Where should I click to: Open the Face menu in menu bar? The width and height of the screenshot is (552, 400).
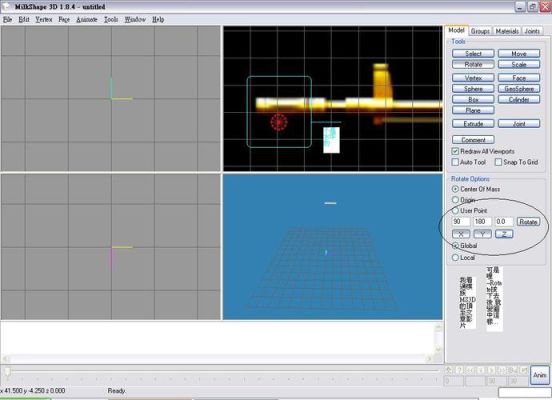tap(64, 19)
